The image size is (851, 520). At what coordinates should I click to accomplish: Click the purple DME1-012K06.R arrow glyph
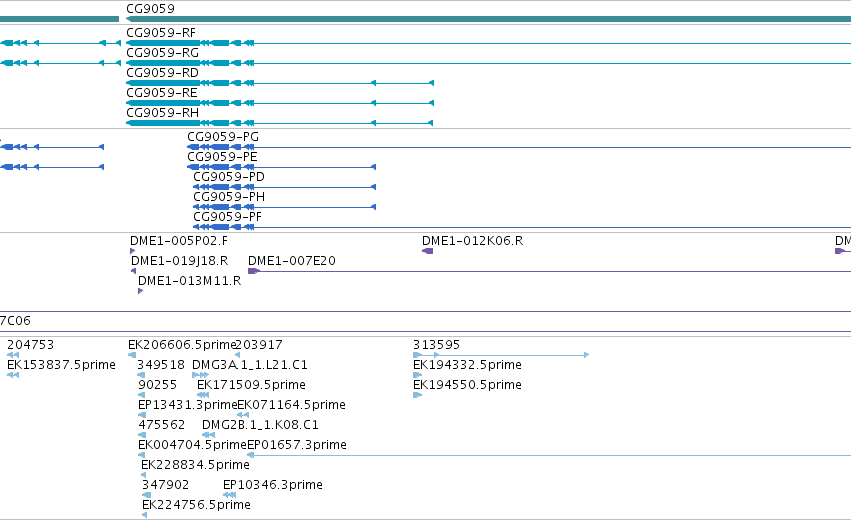click(428, 251)
